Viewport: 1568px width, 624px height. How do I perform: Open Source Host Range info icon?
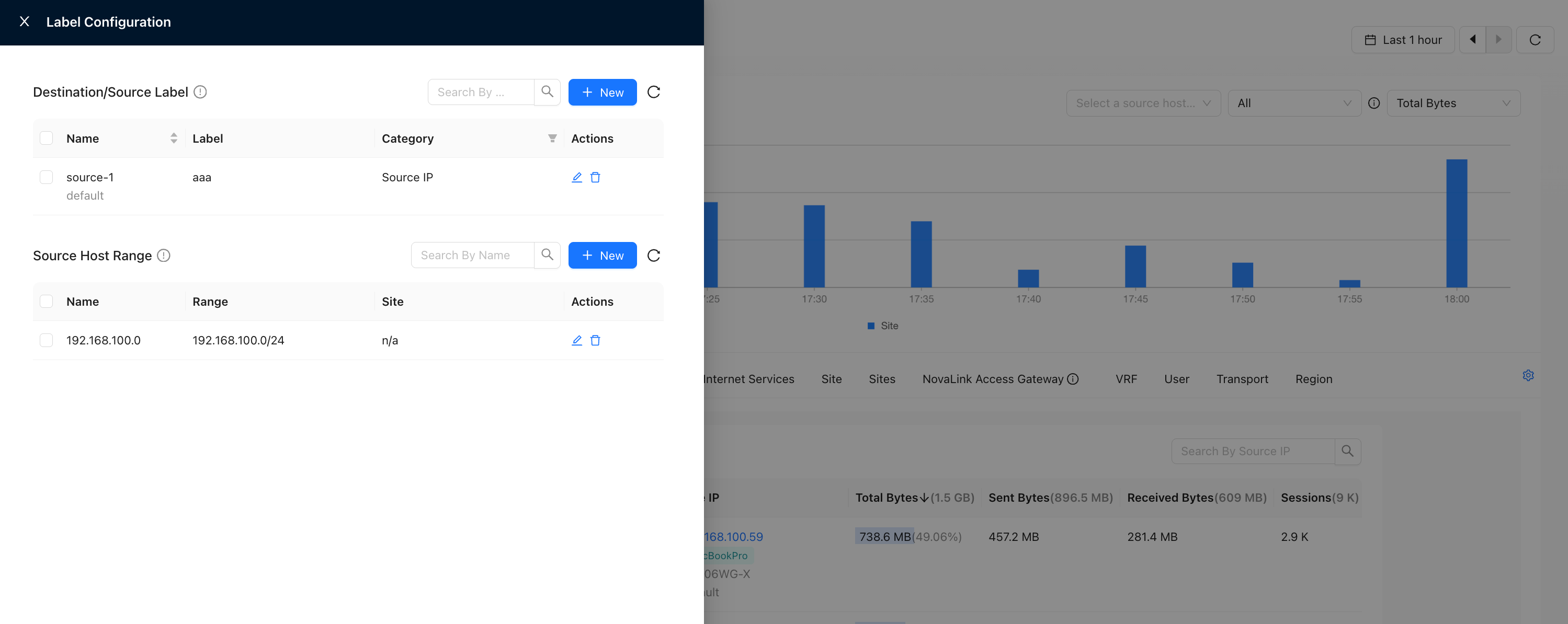point(164,256)
